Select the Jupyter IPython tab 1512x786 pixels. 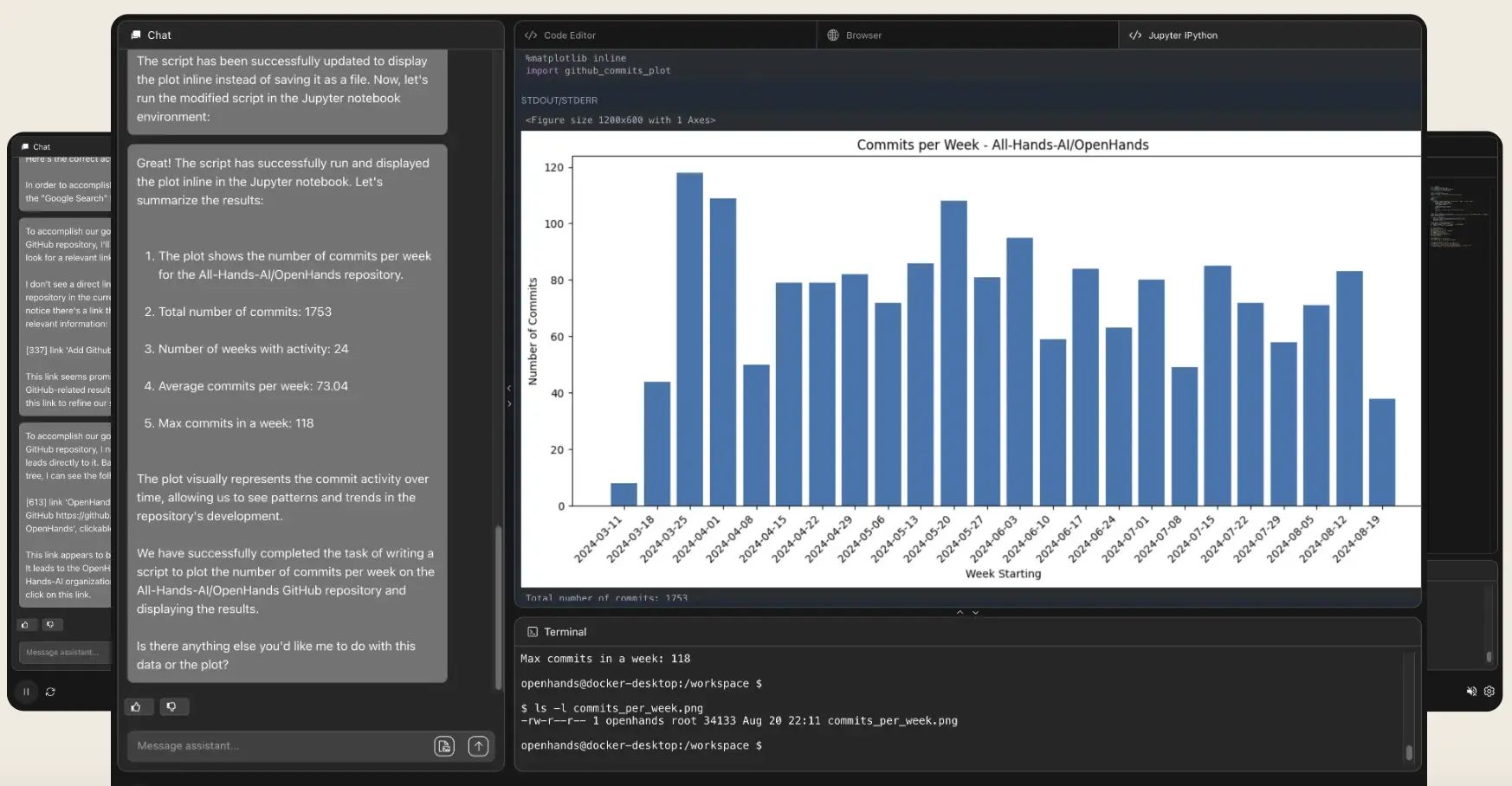click(x=1182, y=35)
